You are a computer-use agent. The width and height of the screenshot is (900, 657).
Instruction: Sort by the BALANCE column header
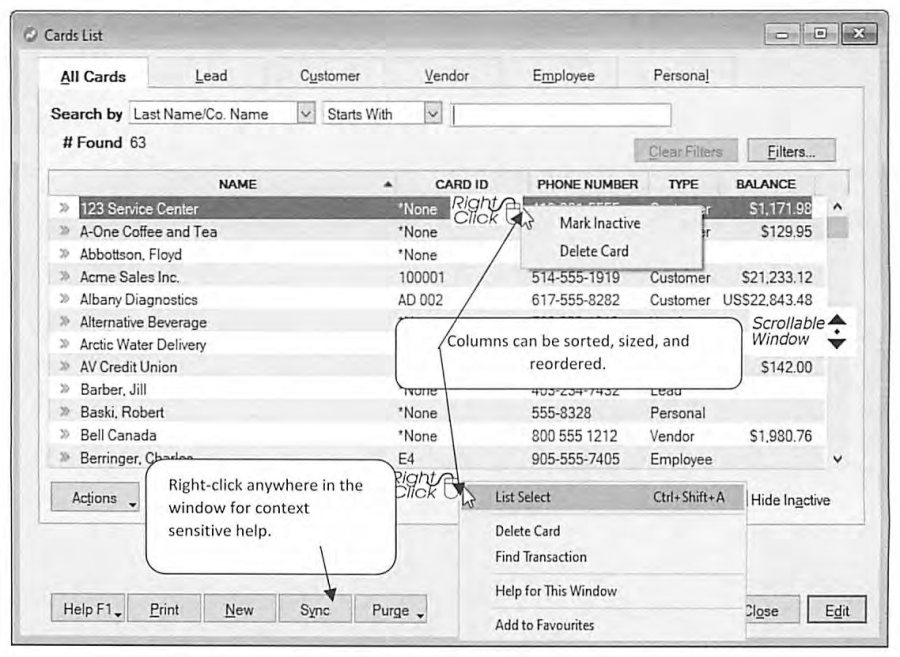(766, 184)
